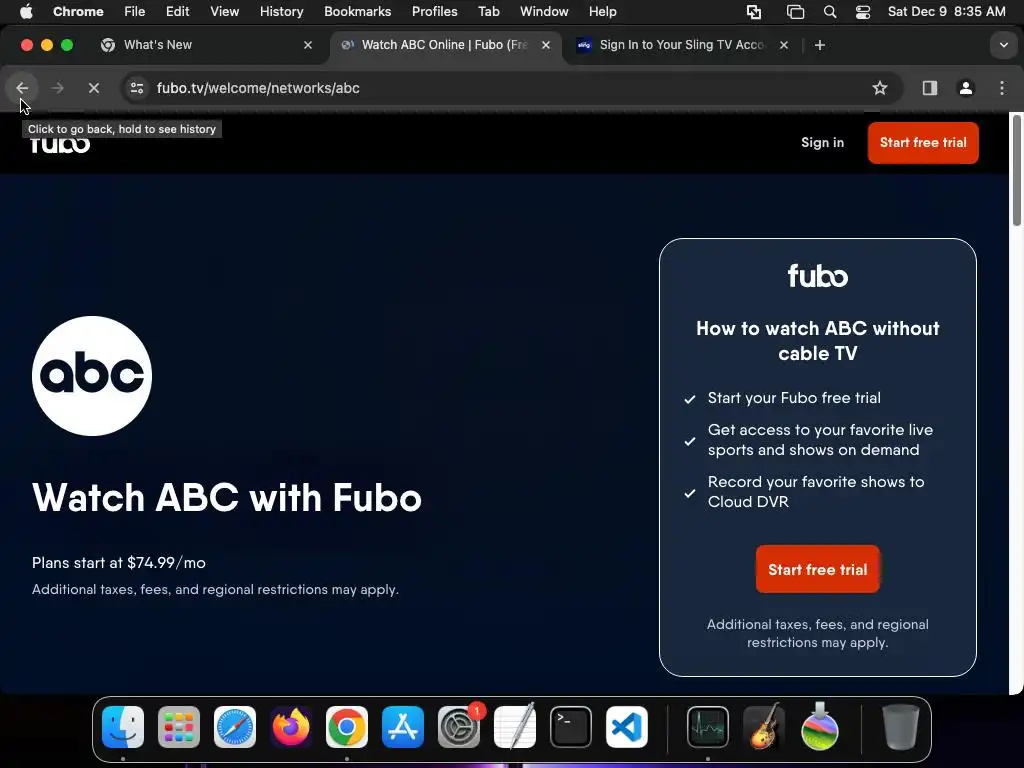Click the Watch ABC with Fubo heading

pos(227,498)
